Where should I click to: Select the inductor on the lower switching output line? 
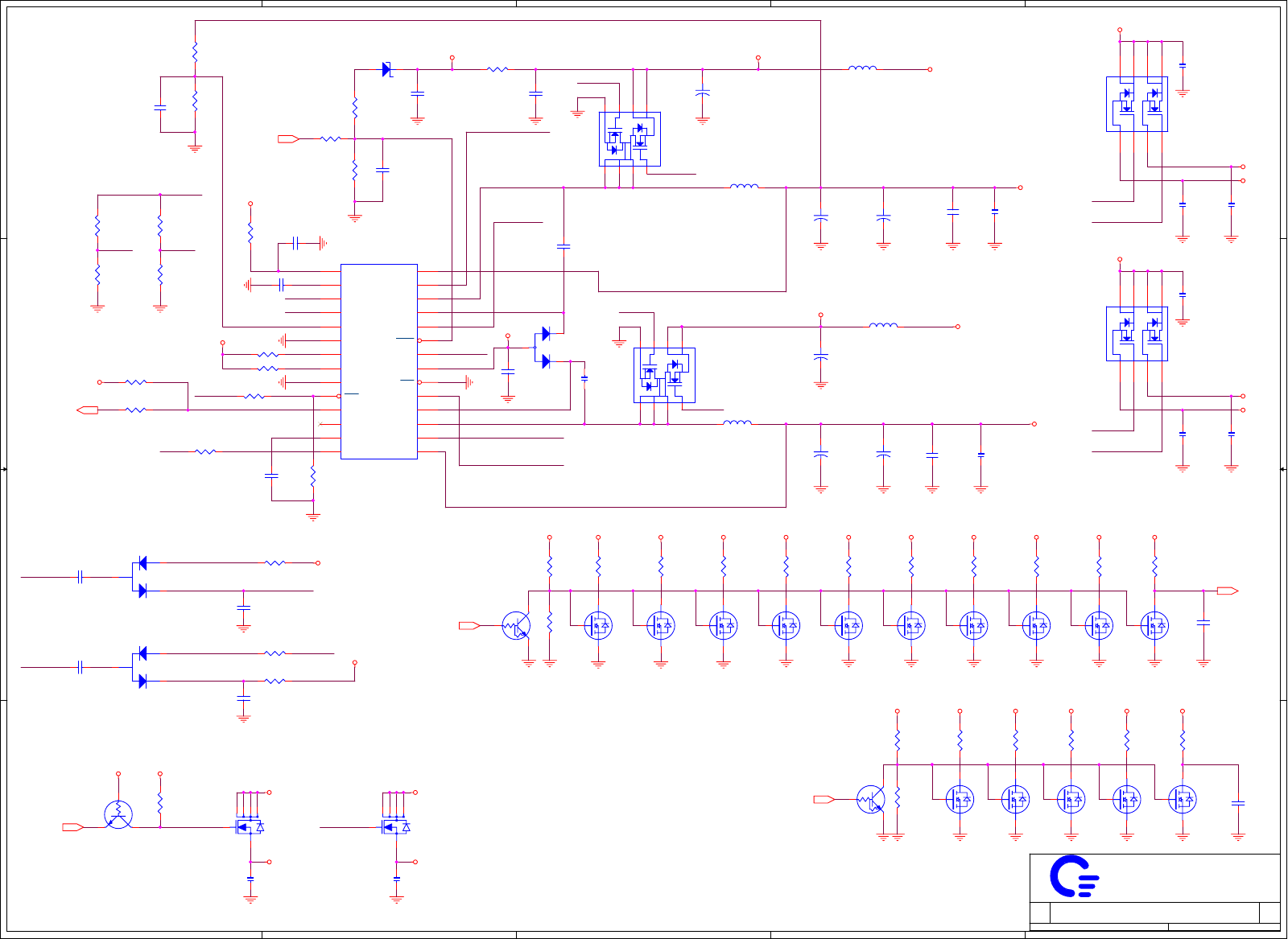[x=737, y=422]
